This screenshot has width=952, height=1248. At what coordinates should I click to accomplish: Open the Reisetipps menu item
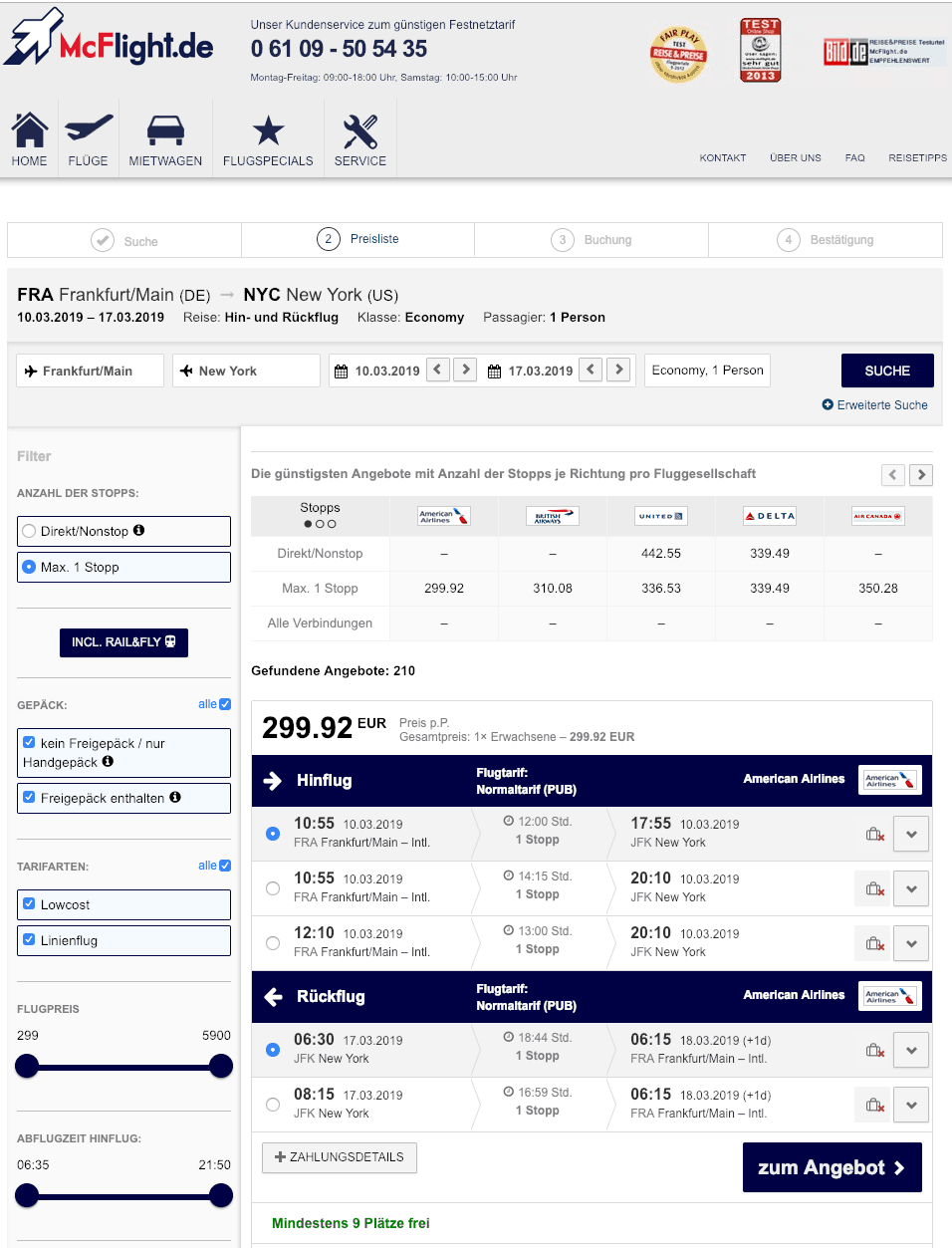[x=918, y=157]
